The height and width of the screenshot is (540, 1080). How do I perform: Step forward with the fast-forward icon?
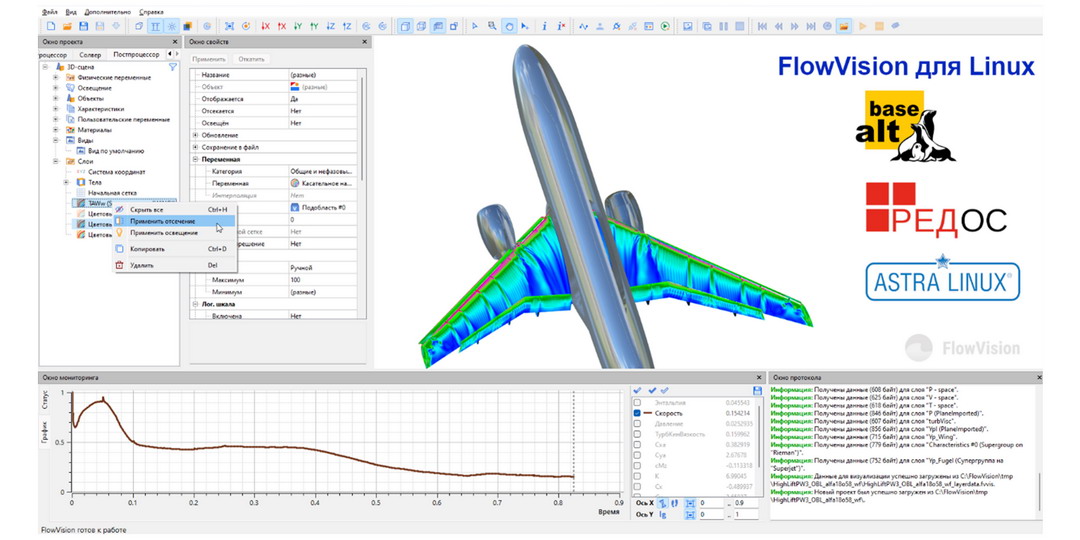pyautogui.click(x=795, y=26)
